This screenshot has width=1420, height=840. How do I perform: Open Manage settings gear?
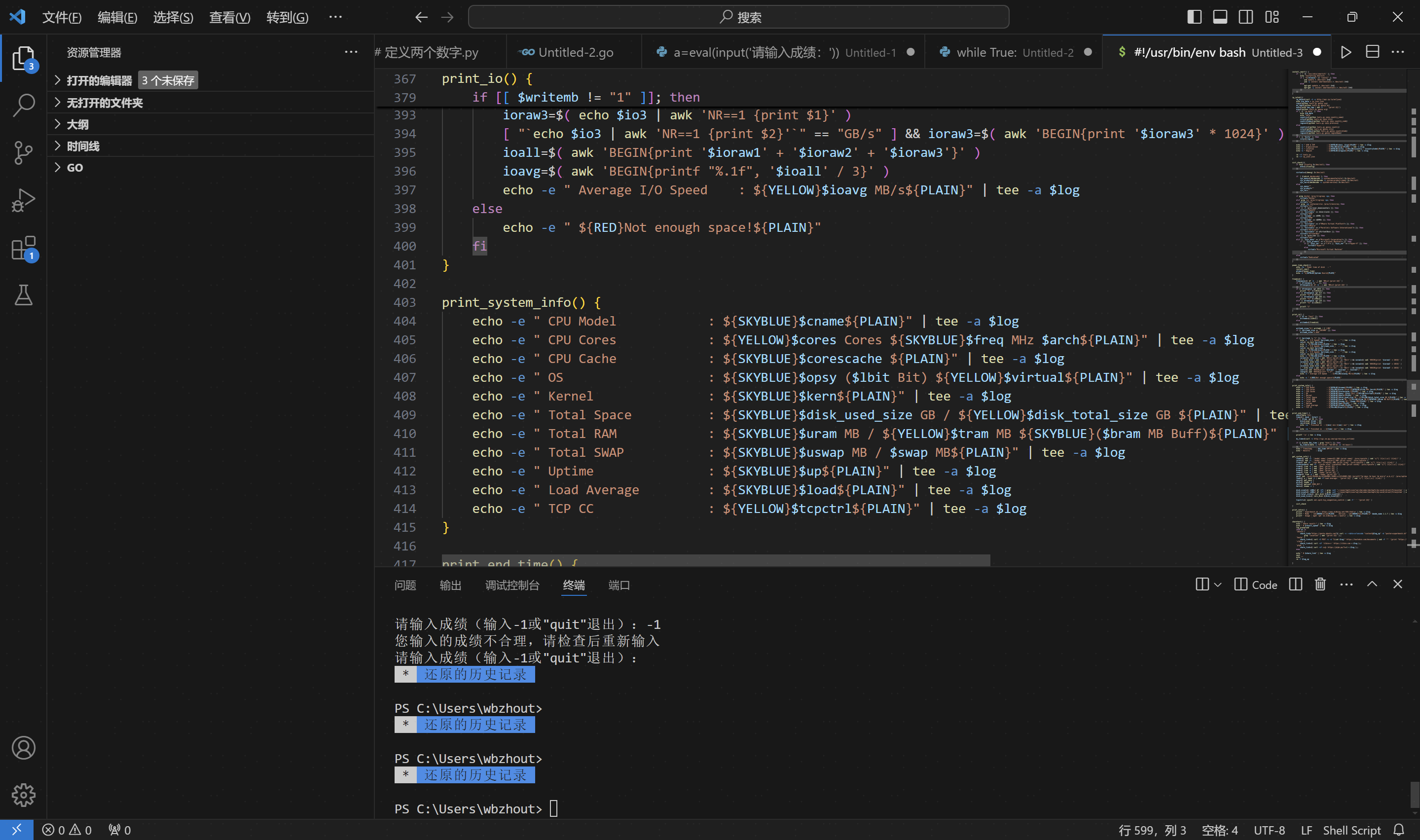point(23,795)
